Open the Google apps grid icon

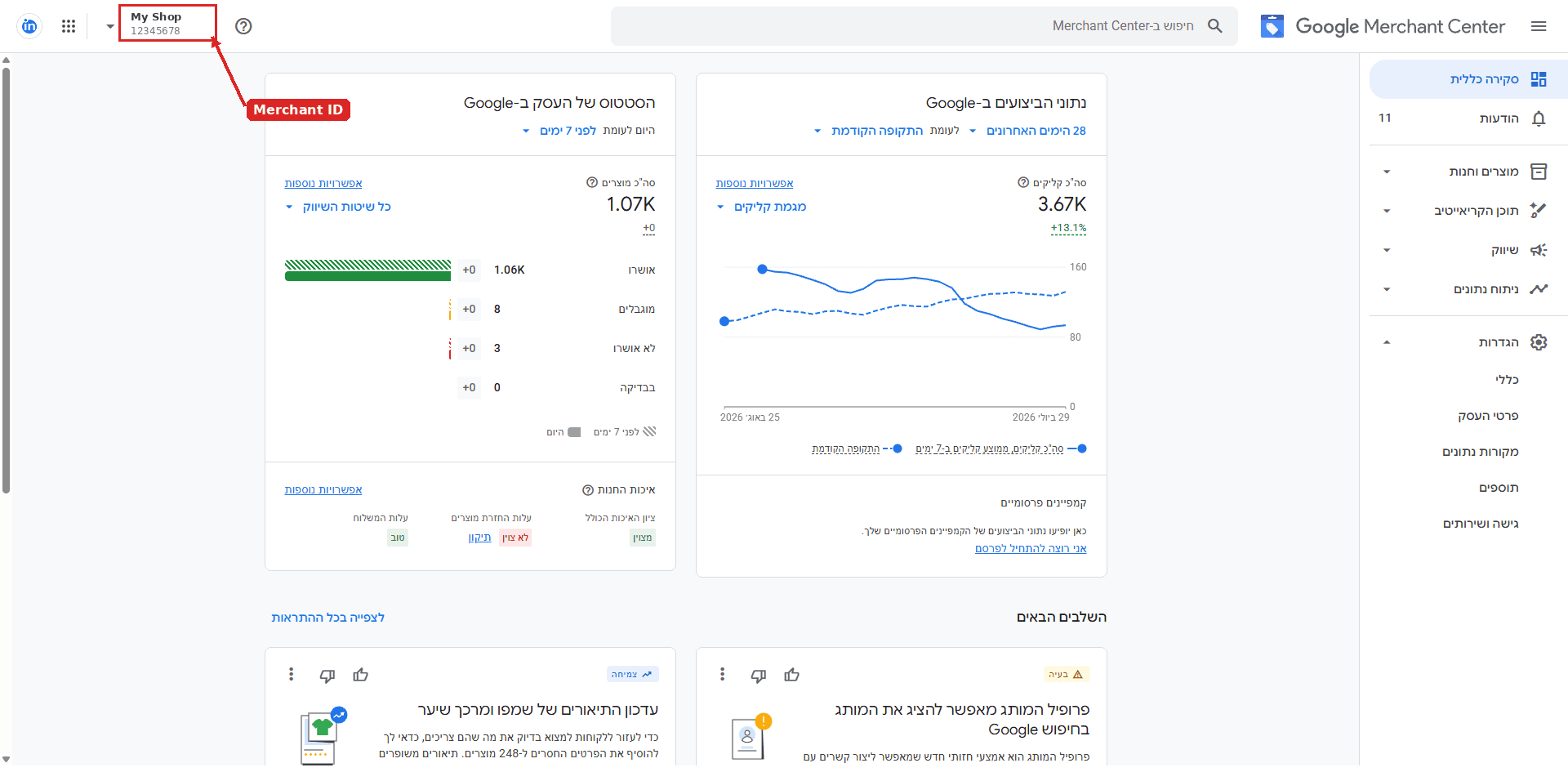pyautogui.click(x=69, y=26)
